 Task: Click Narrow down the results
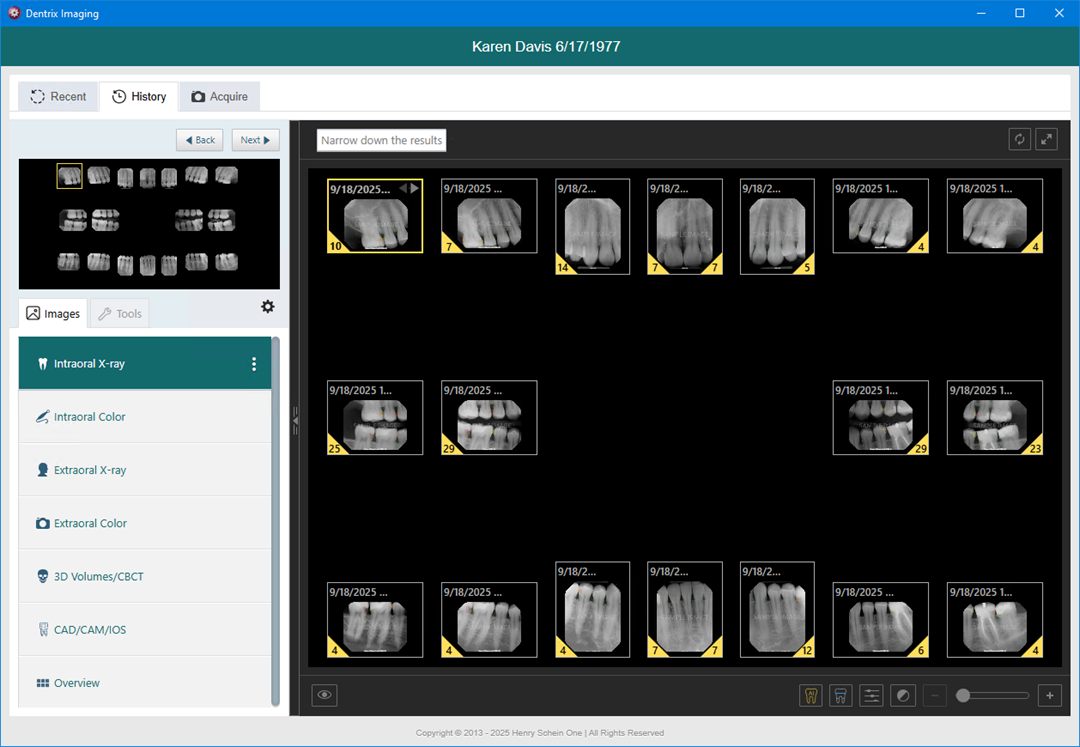(381, 140)
